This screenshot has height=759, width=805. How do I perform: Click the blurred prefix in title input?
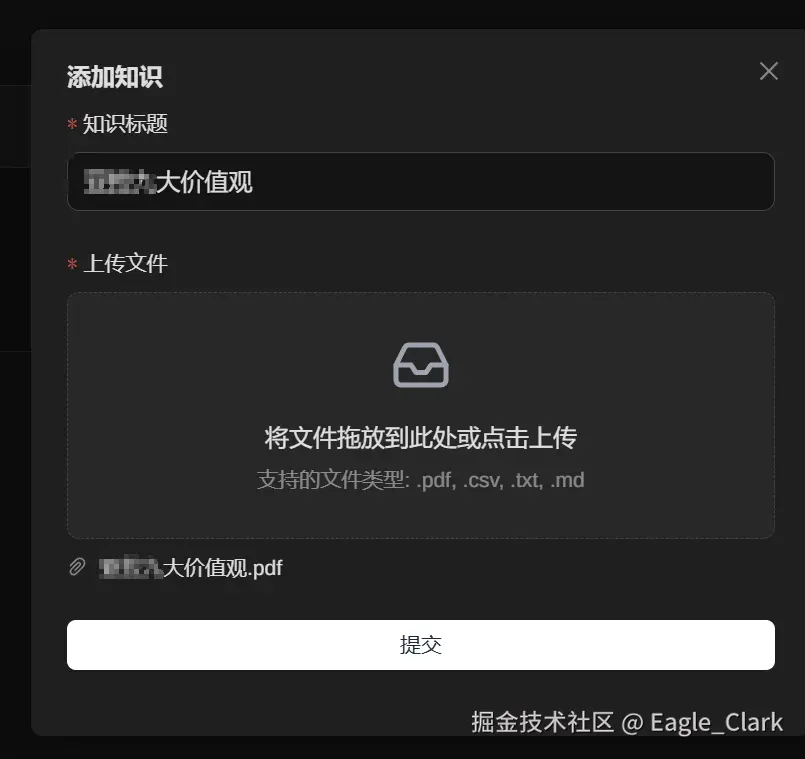[x=120, y=182]
